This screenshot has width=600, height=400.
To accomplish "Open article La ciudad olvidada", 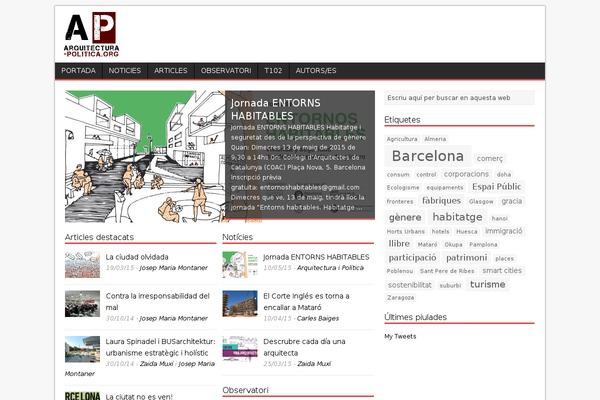I will pos(137,257).
